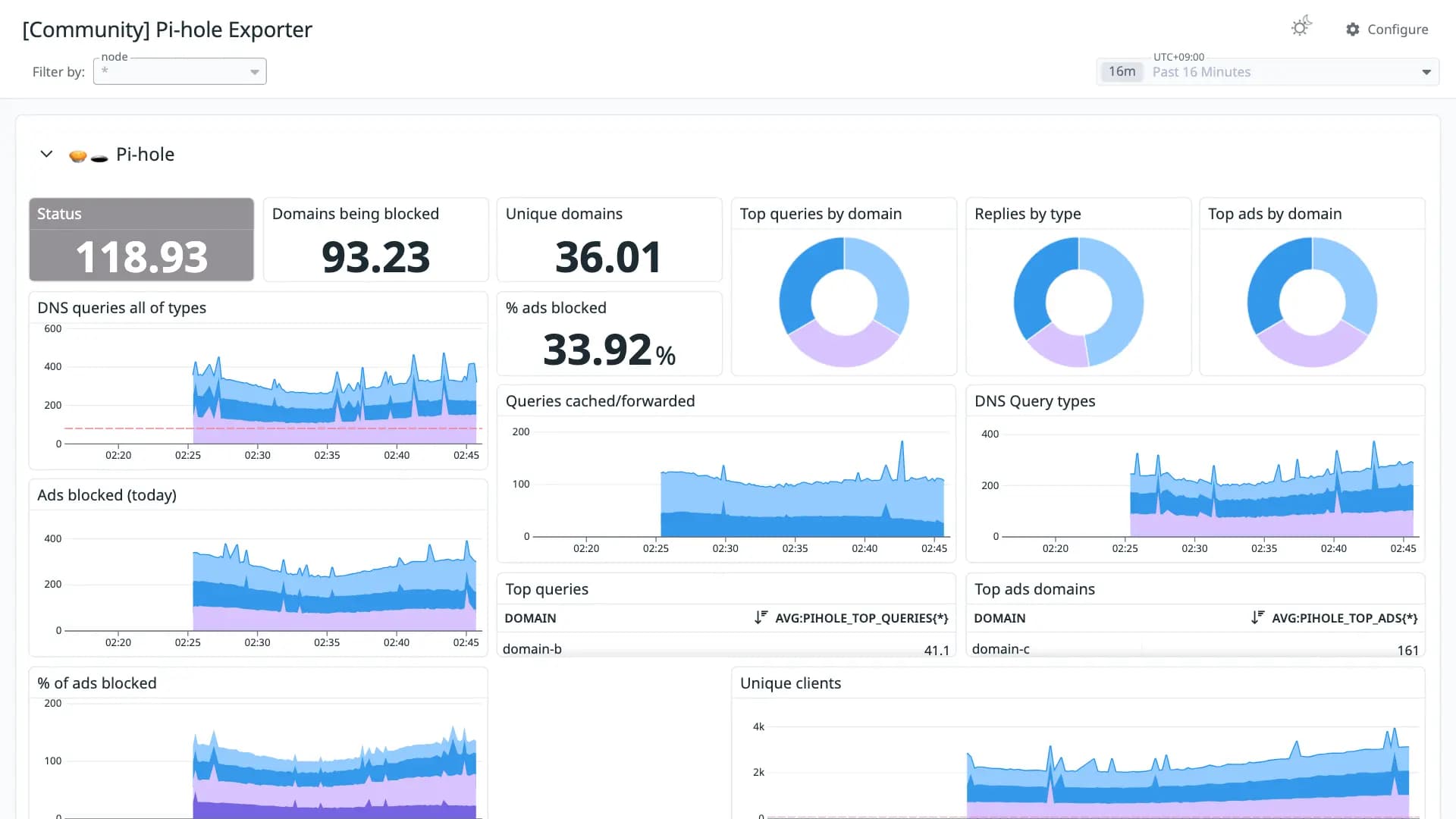Click the Top queries by domain donut chart
The height and width of the screenshot is (819, 1456).
pyautogui.click(x=844, y=302)
